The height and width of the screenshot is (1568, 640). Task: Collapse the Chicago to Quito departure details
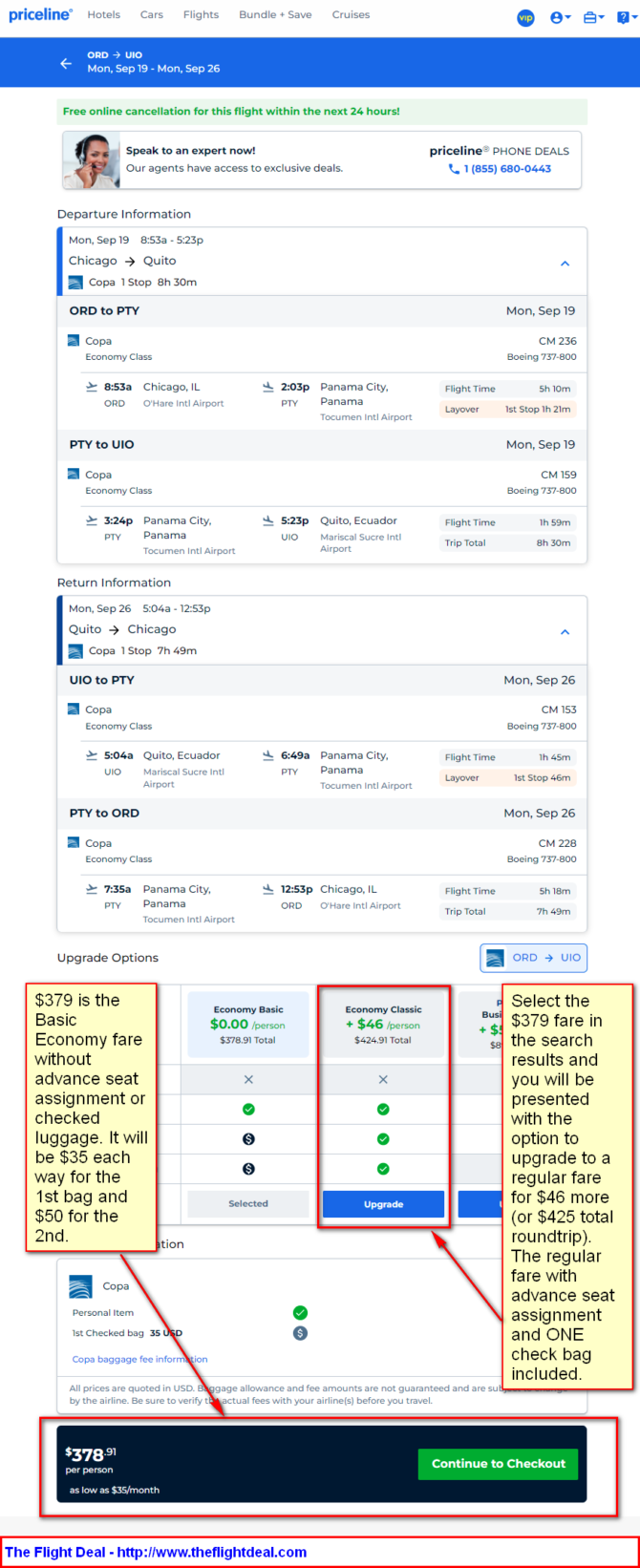click(x=565, y=264)
